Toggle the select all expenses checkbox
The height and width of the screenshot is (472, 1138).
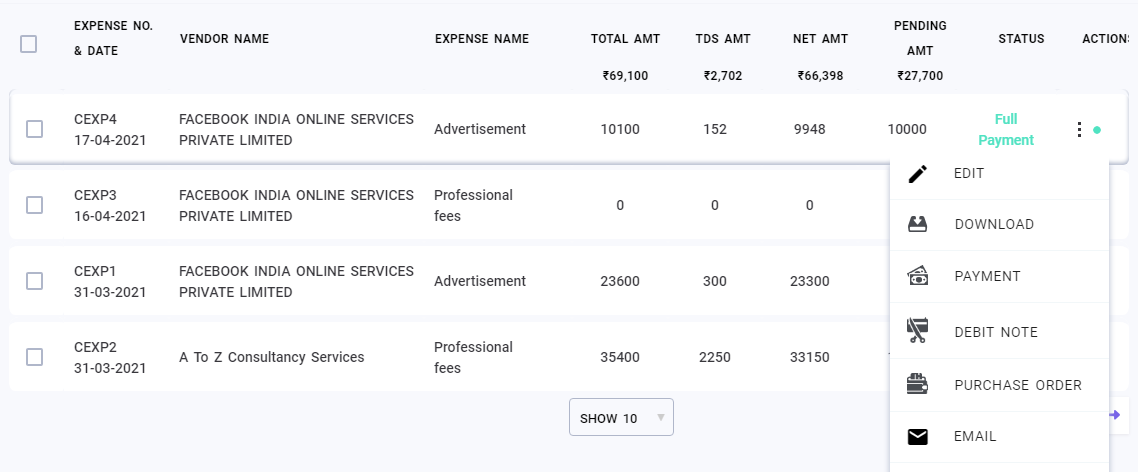[x=29, y=44]
